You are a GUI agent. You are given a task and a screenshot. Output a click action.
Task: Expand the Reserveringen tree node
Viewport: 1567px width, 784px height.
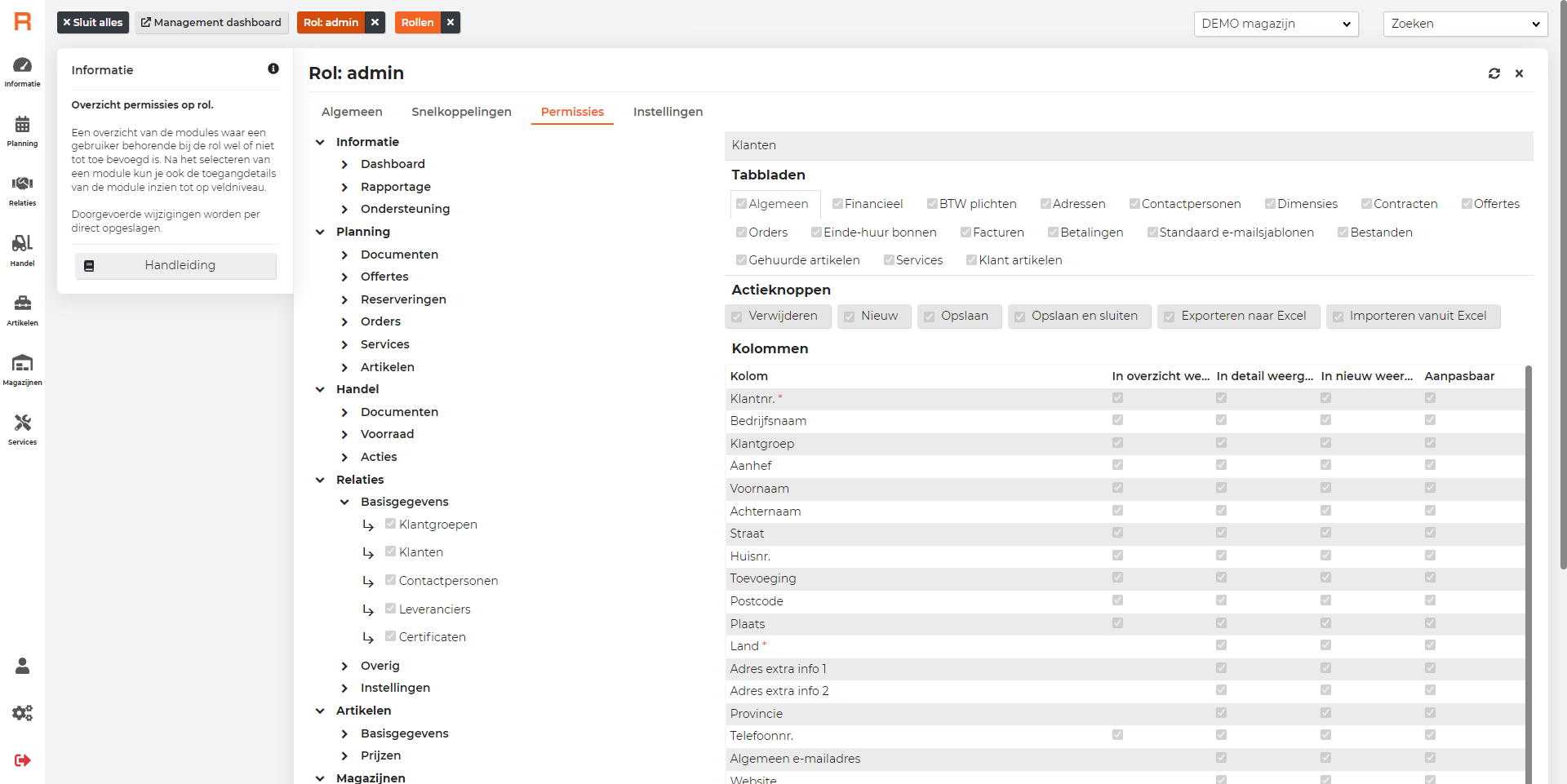[x=344, y=299]
